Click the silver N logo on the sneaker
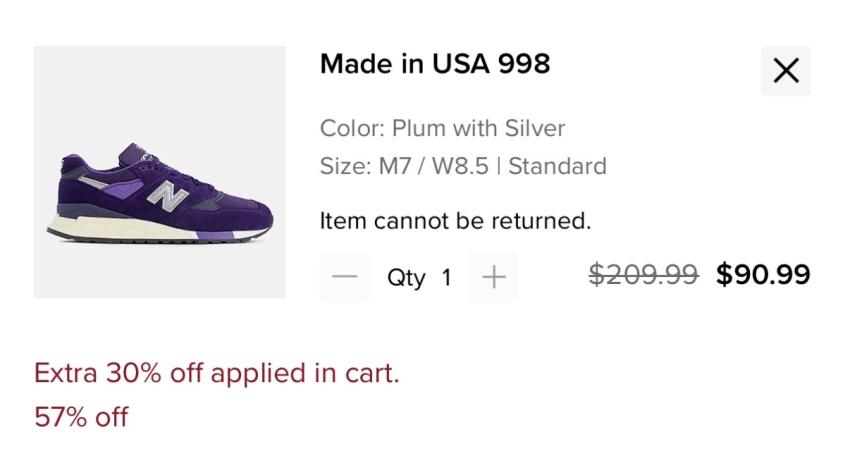This screenshot has height=456, width=850. point(167,196)
